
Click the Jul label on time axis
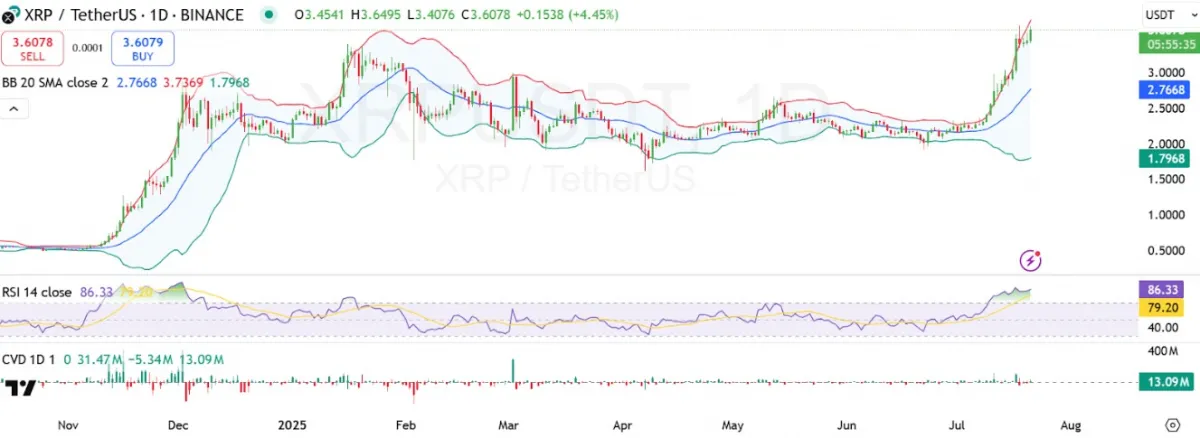[959, 425]
